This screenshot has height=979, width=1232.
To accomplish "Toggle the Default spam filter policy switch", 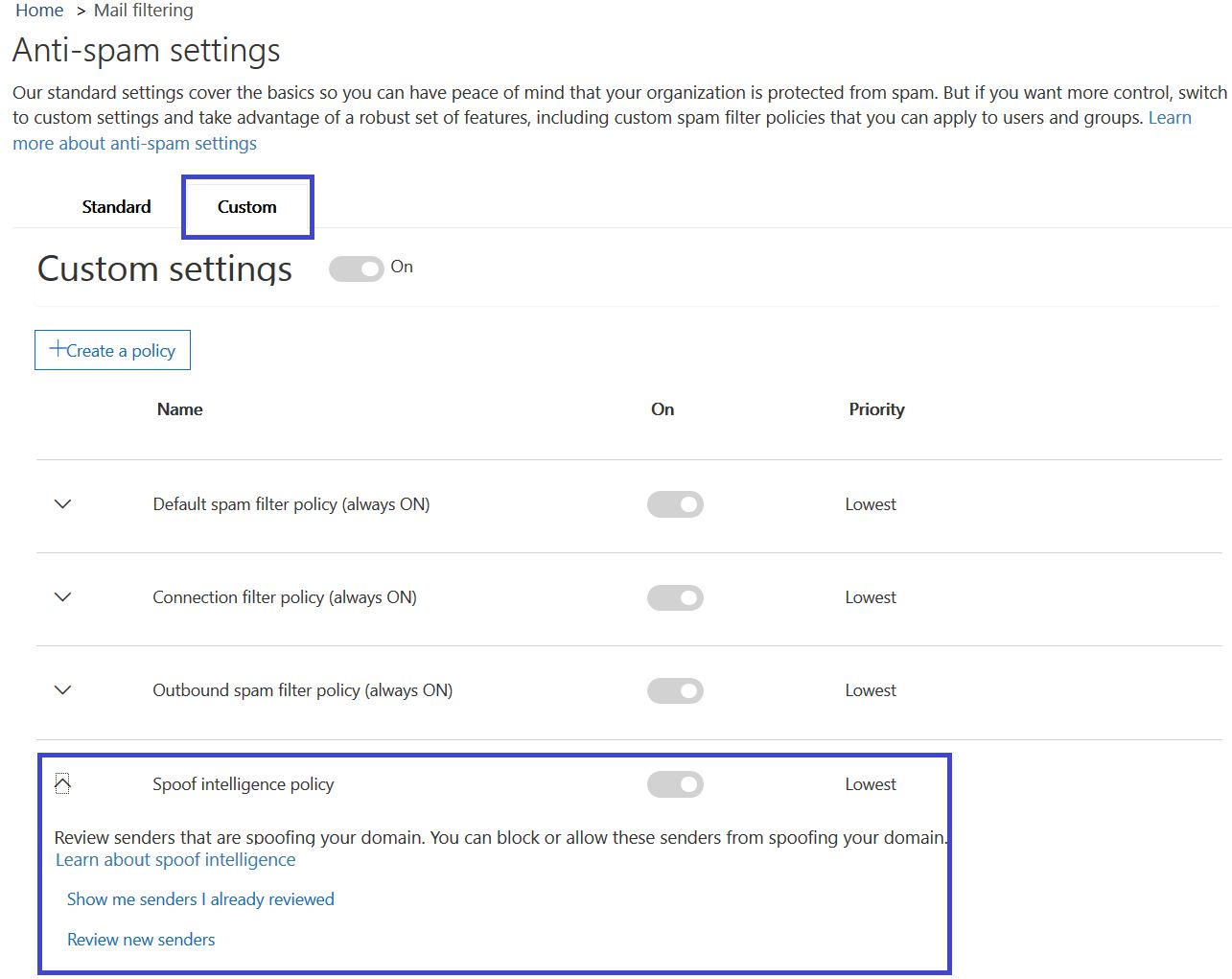I will pos(675,503).
